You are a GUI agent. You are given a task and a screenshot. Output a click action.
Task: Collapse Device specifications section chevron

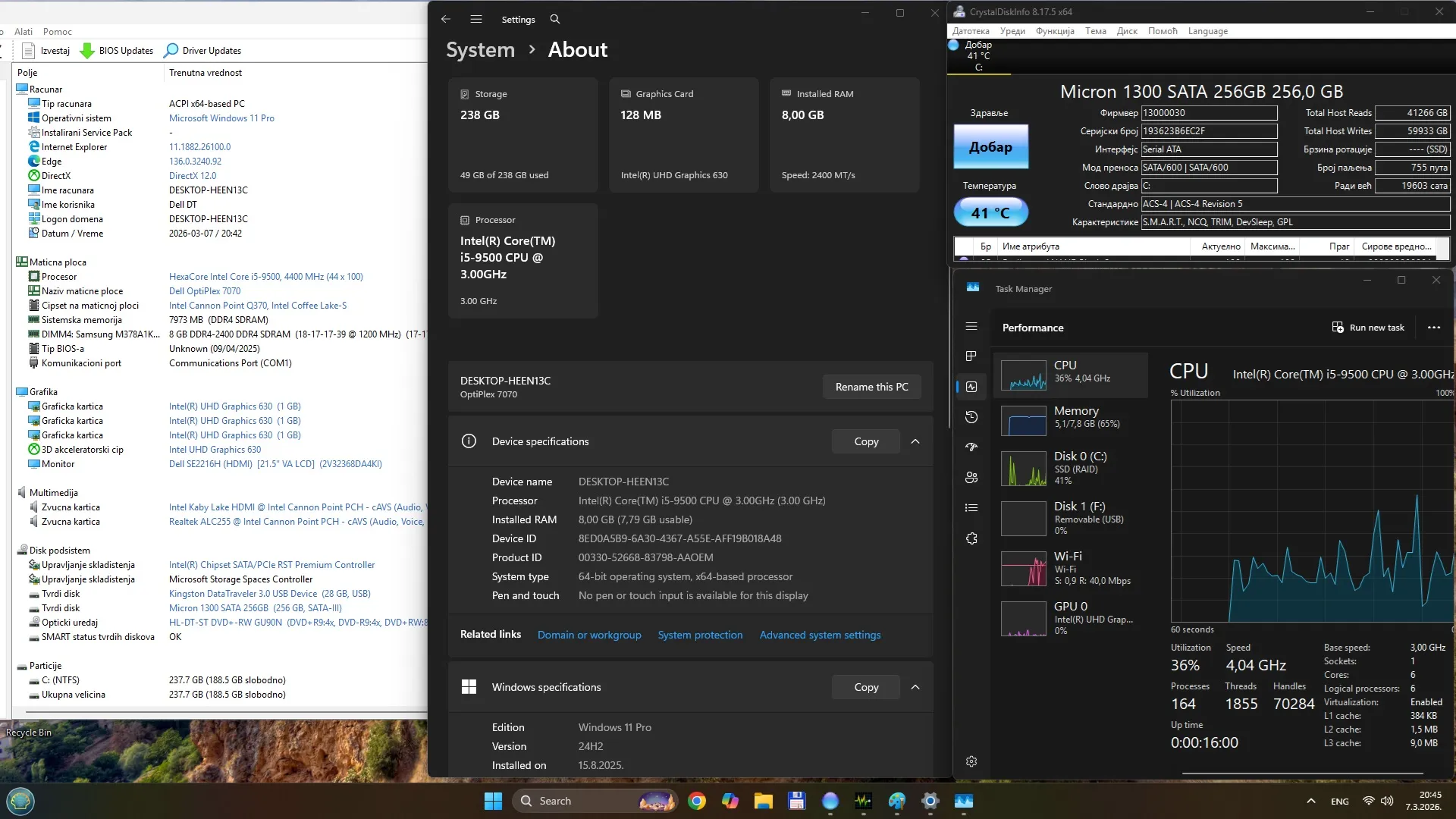[915, 441]
